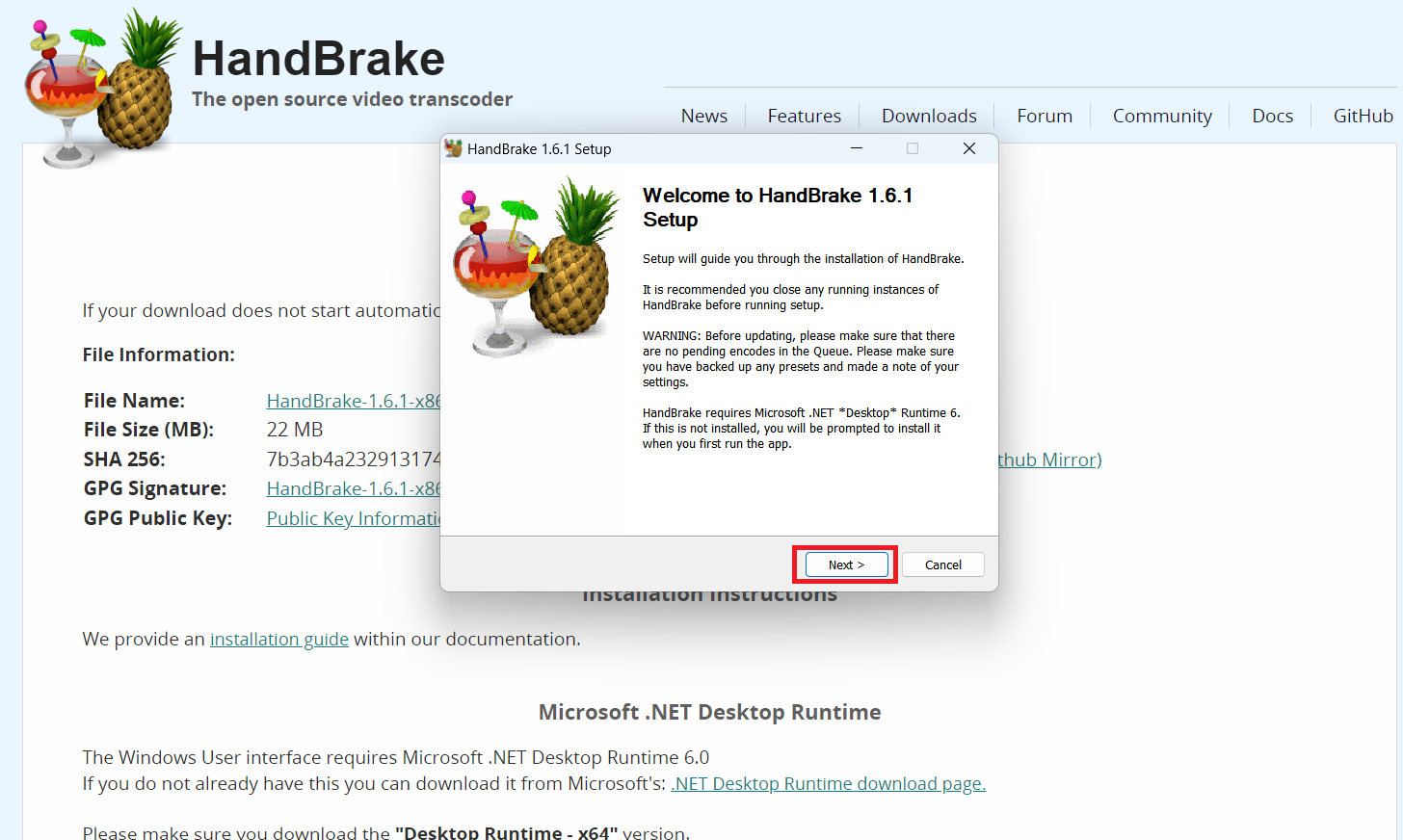The width and height of the screenshot is (1403, 840).
Task: Open the GitHub link in the navigation
Action: pos(1363,116)
